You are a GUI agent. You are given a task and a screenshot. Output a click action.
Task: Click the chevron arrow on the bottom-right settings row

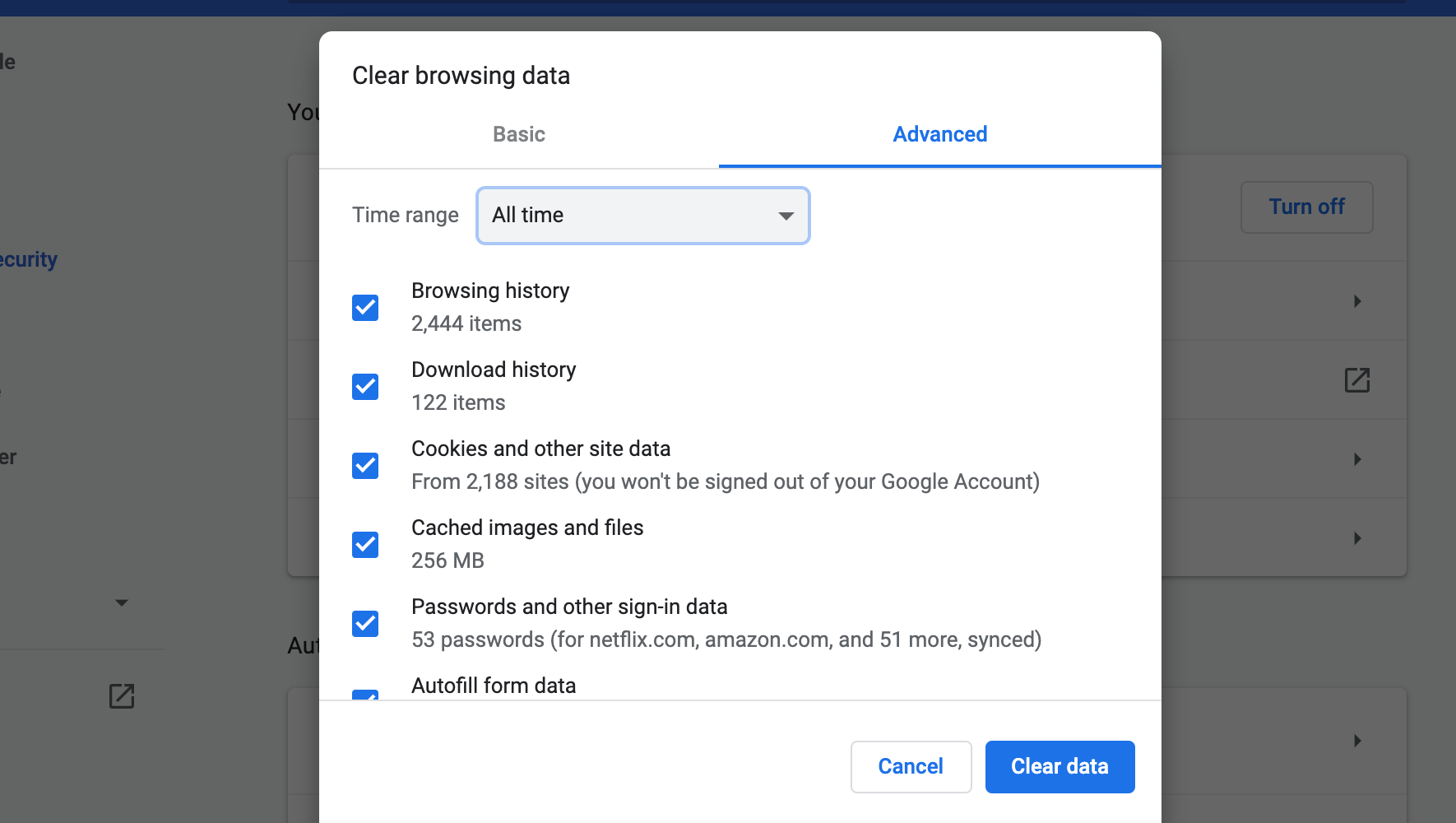point(1356,740)
